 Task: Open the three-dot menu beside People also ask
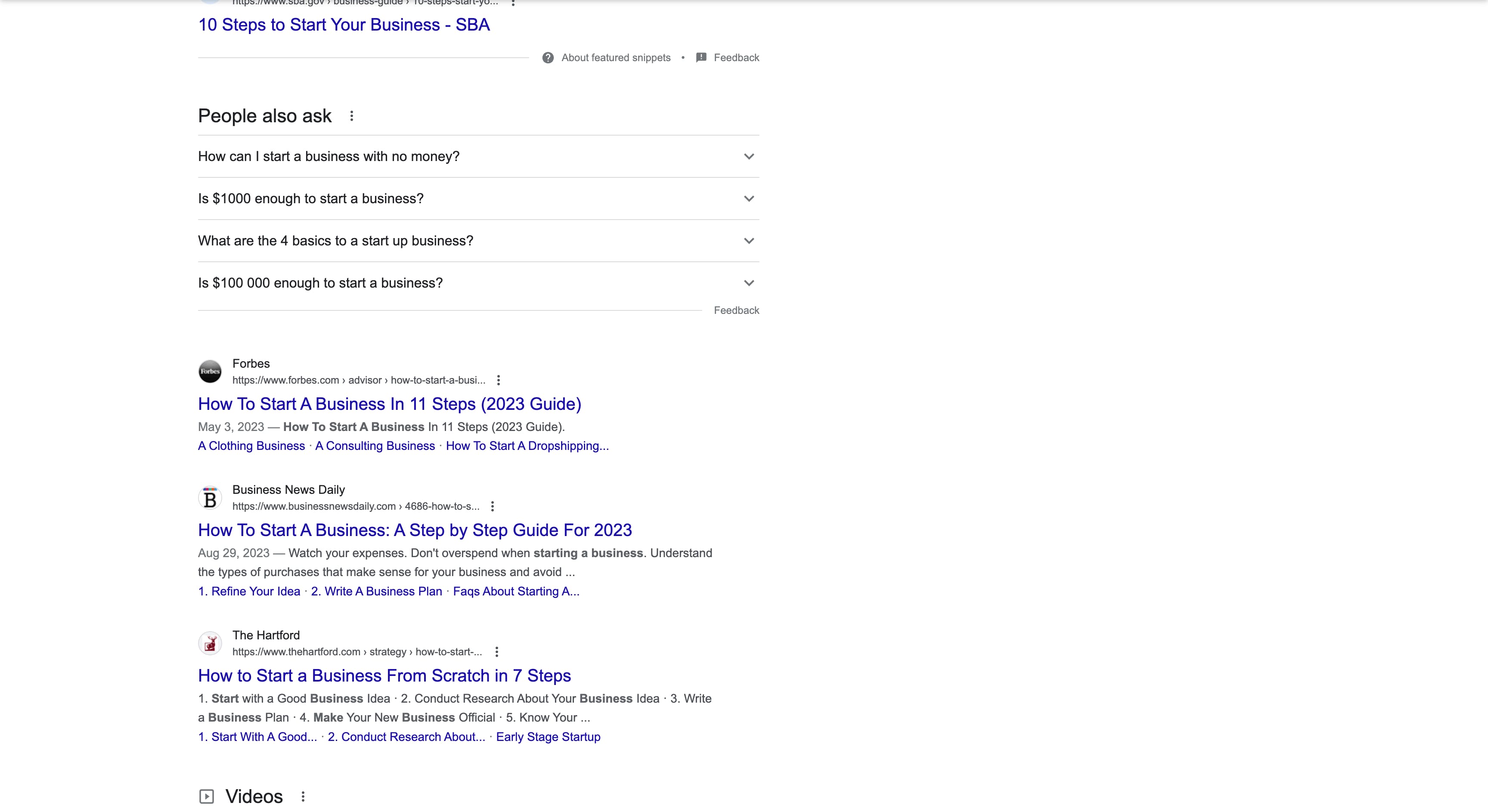(351, 116)
